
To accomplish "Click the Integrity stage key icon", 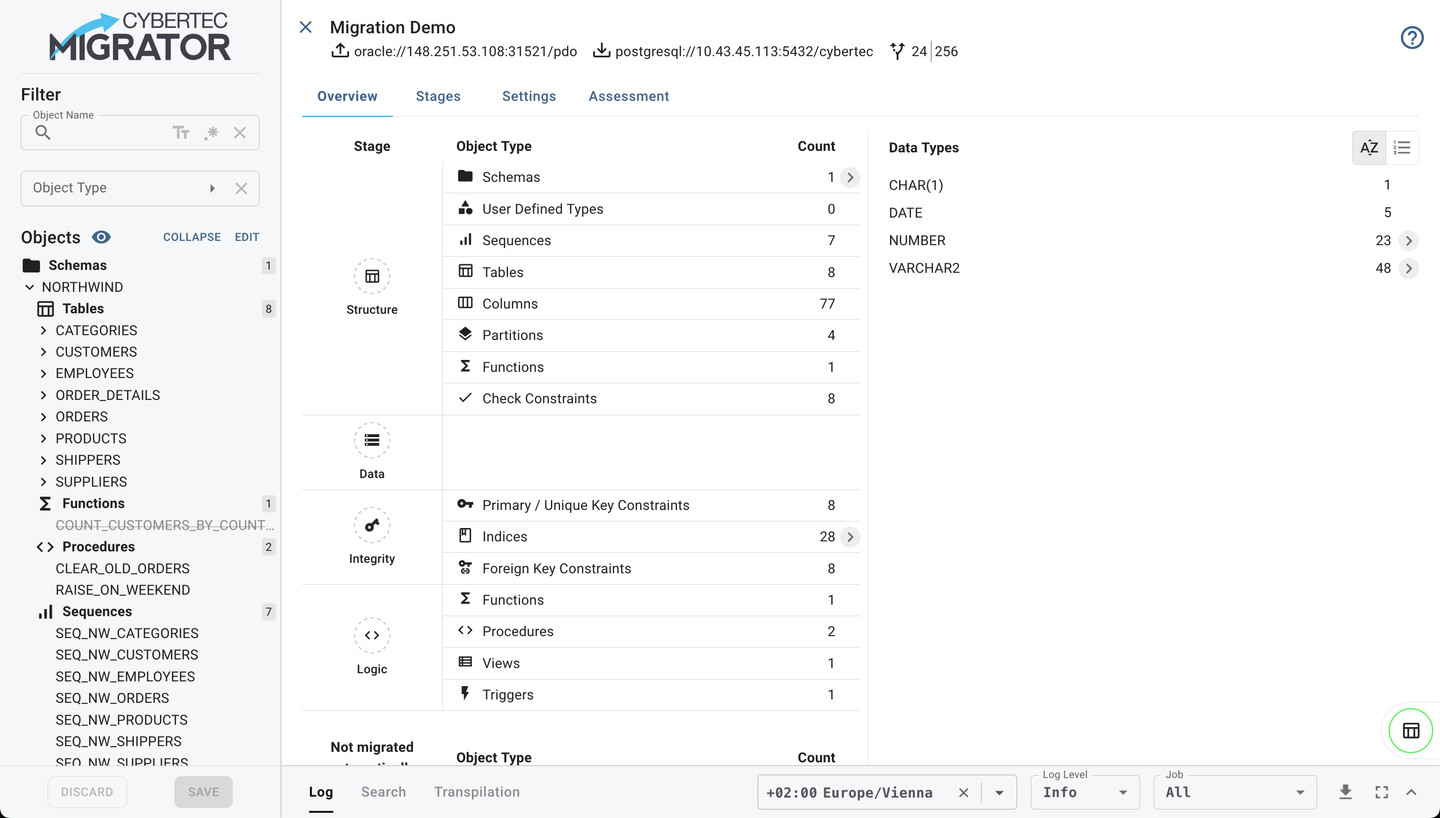I will click(372, 526).
